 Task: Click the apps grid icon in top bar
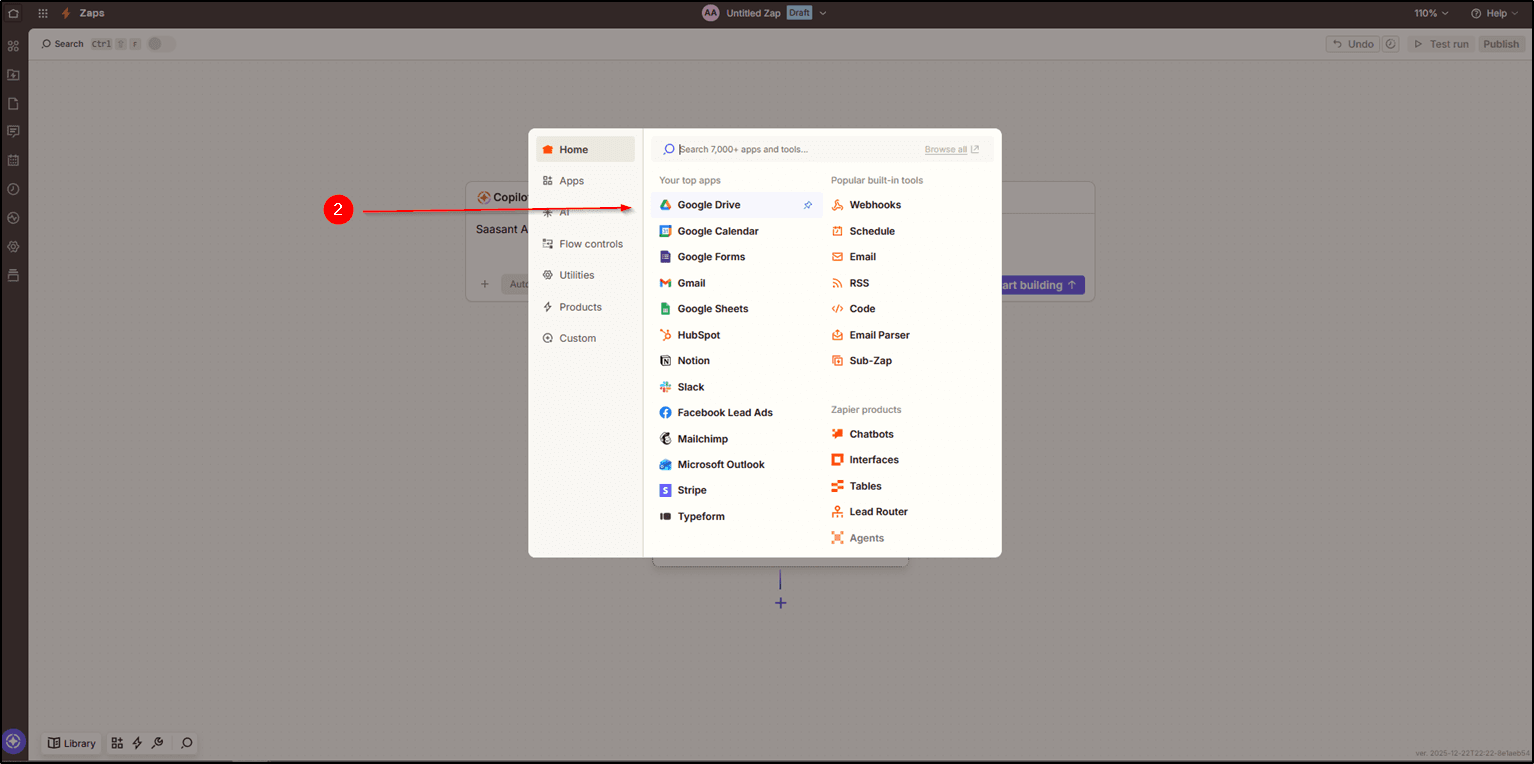(x=43, y=13)
